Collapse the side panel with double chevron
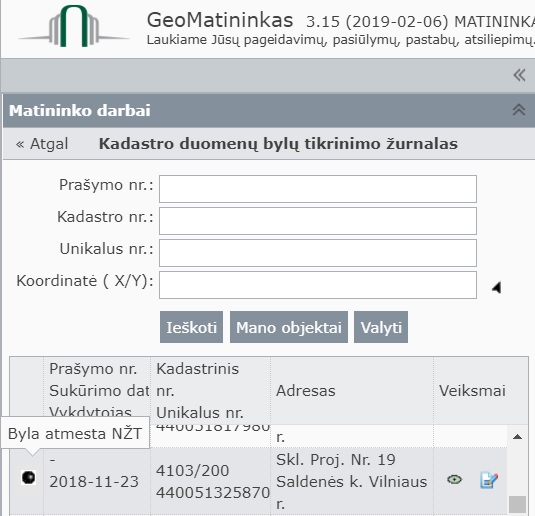 click(519, 75)
